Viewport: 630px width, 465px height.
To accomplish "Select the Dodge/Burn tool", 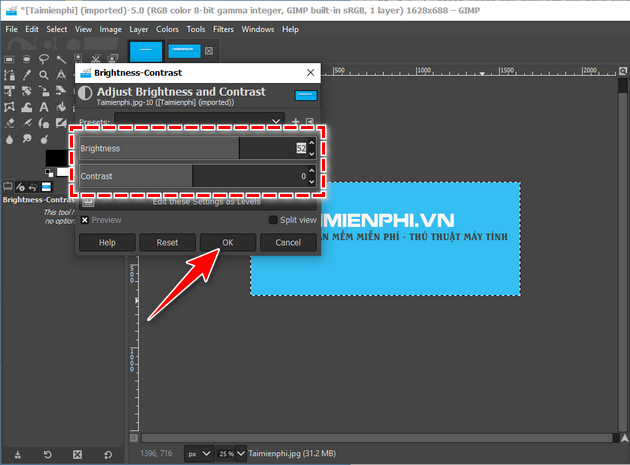I will pos(44,139).
